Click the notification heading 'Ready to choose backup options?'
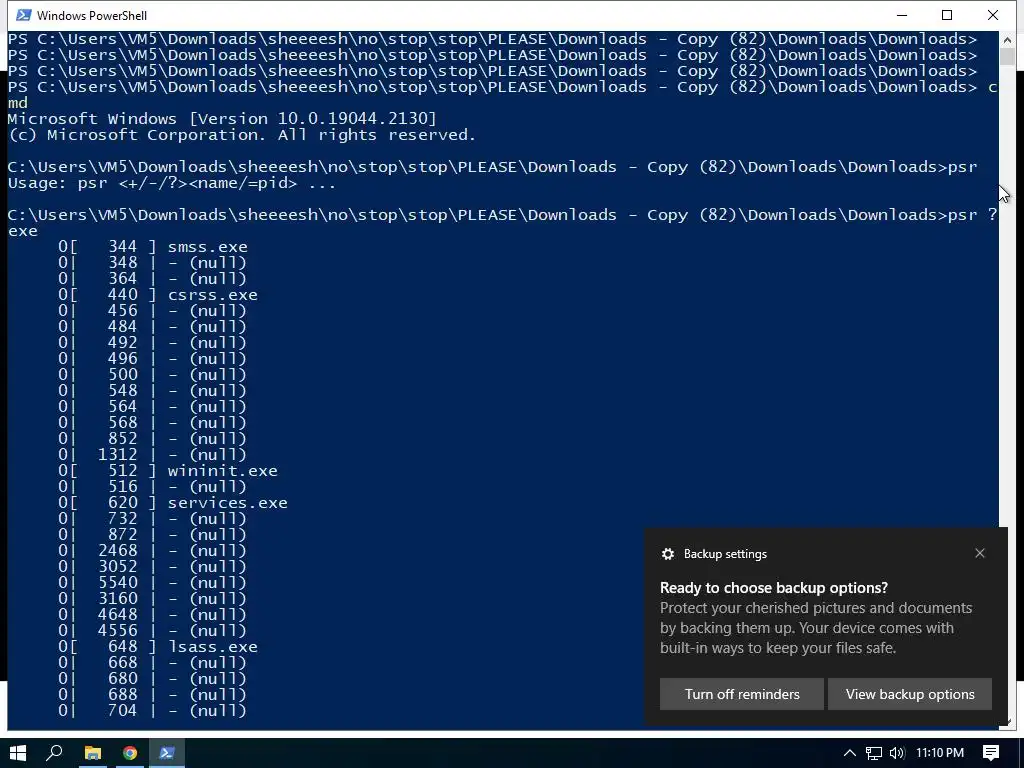Screen dimensions: 1024x768 pyautogui.click(x=774, y=588)
